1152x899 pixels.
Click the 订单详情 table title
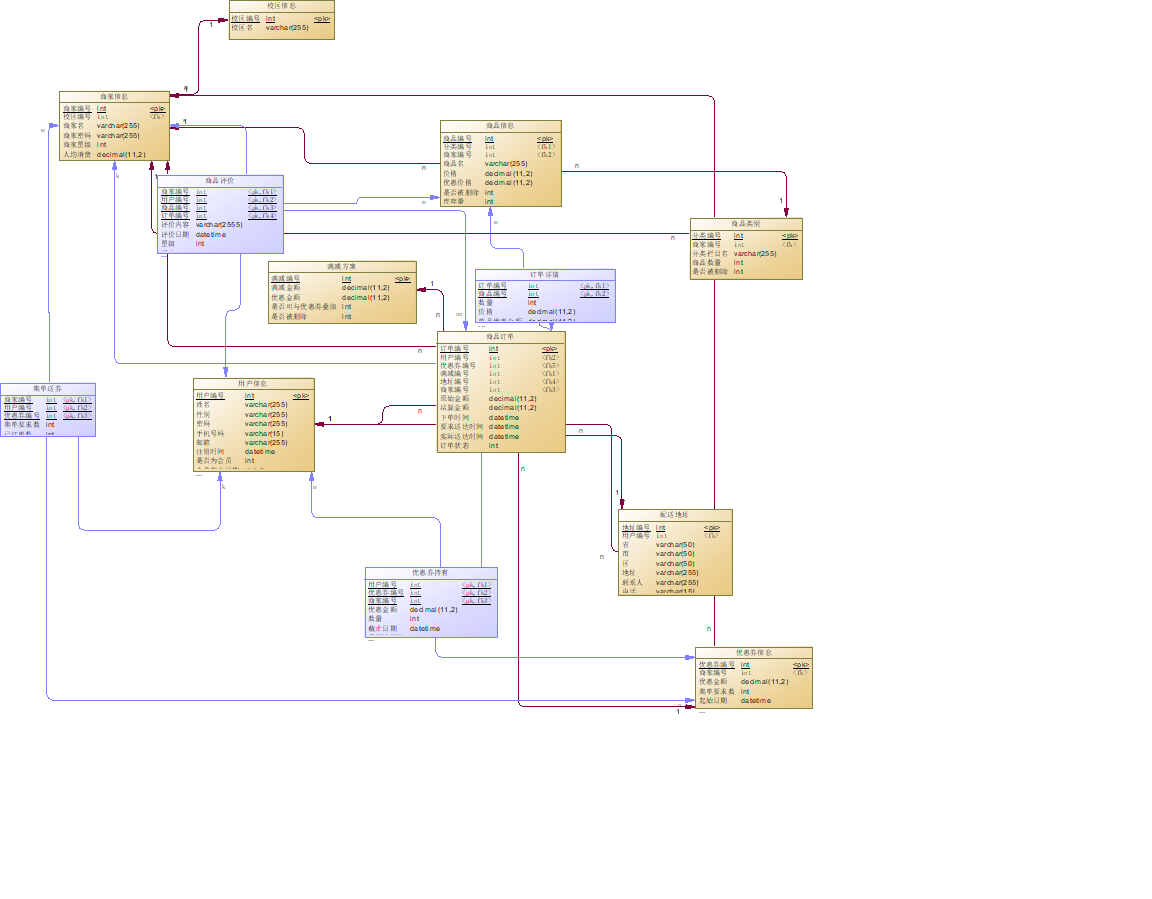(544, 275)
